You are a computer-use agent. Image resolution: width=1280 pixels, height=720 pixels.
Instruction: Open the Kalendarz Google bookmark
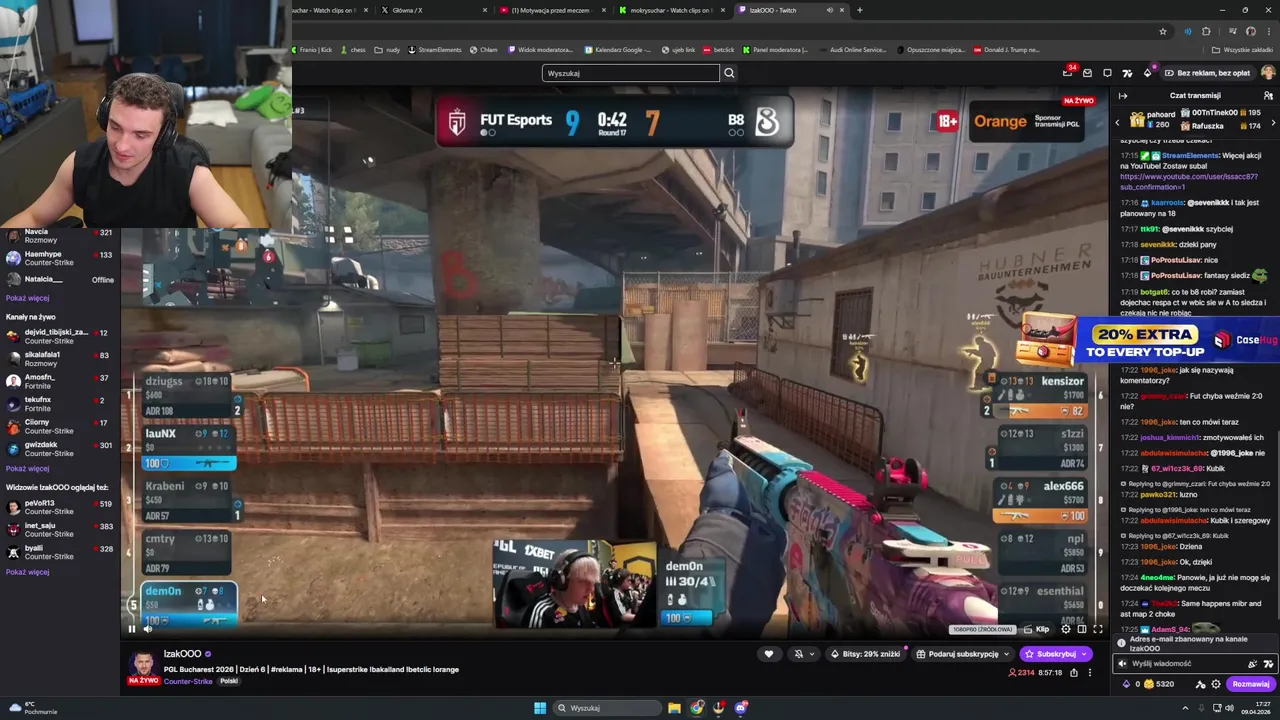618,50
